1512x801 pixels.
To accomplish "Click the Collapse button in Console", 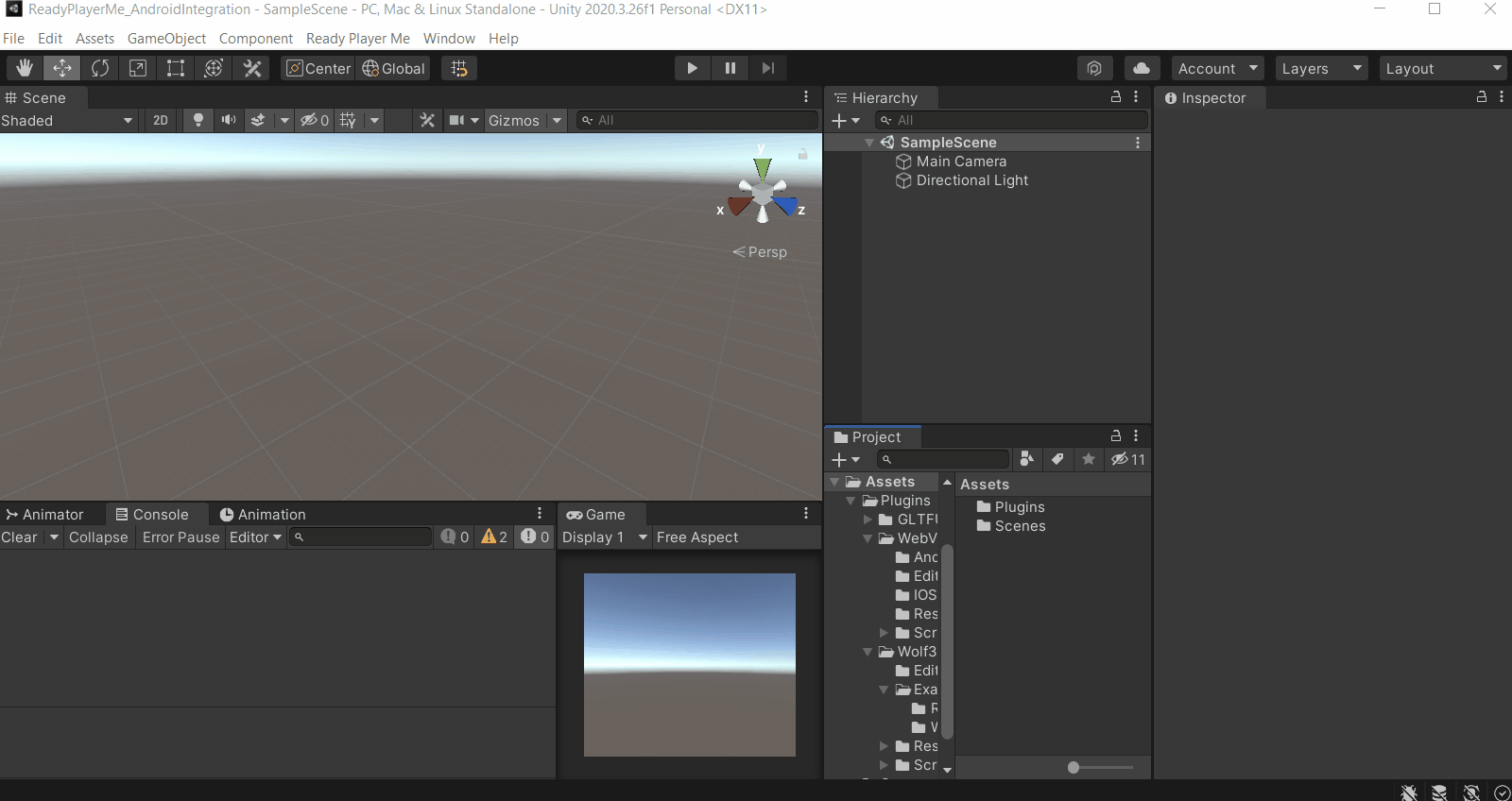I will pyautogui.click(x=98, y=537).
